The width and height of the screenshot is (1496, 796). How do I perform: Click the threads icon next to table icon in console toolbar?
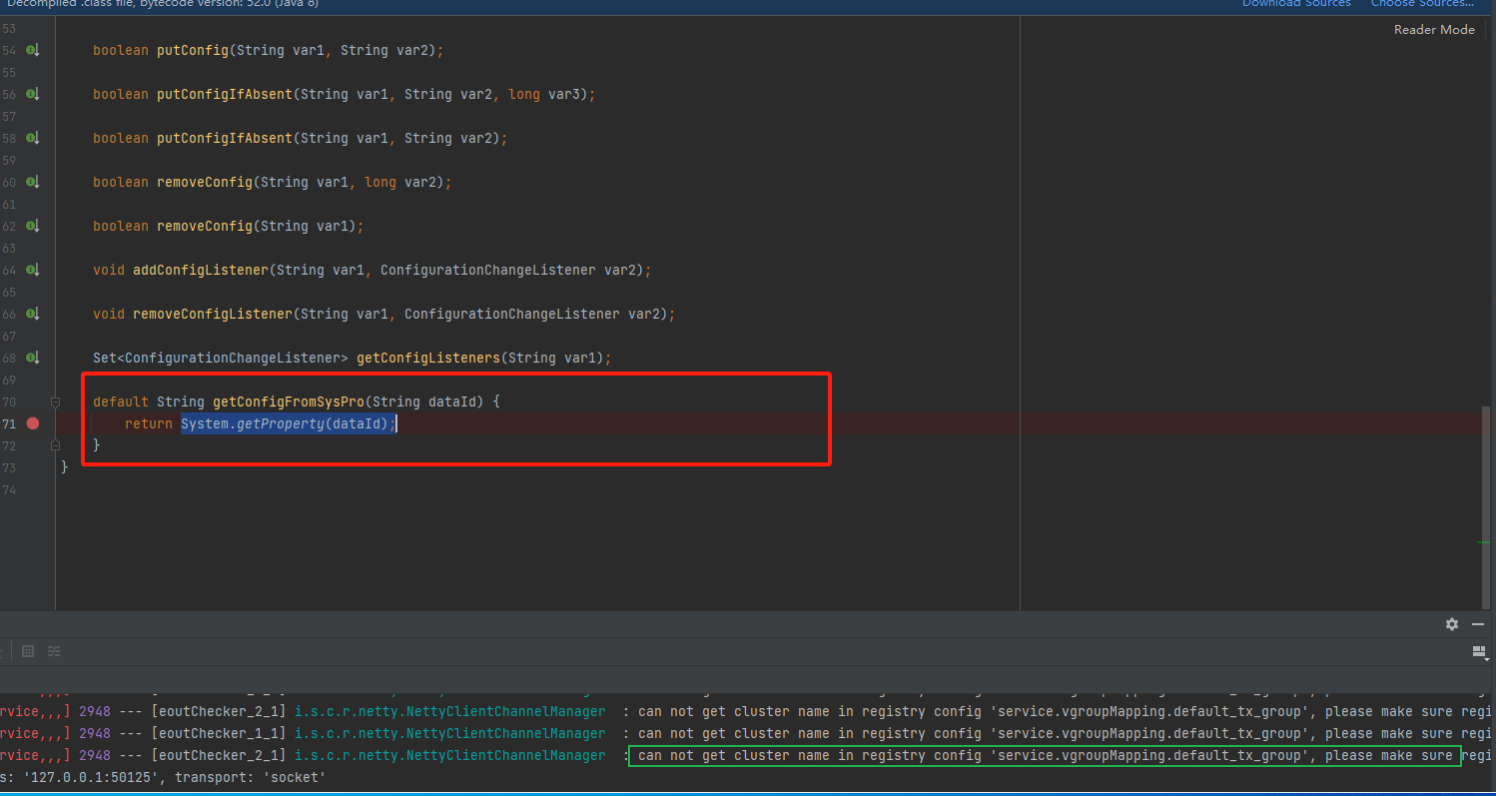click(x=54, y=651)
